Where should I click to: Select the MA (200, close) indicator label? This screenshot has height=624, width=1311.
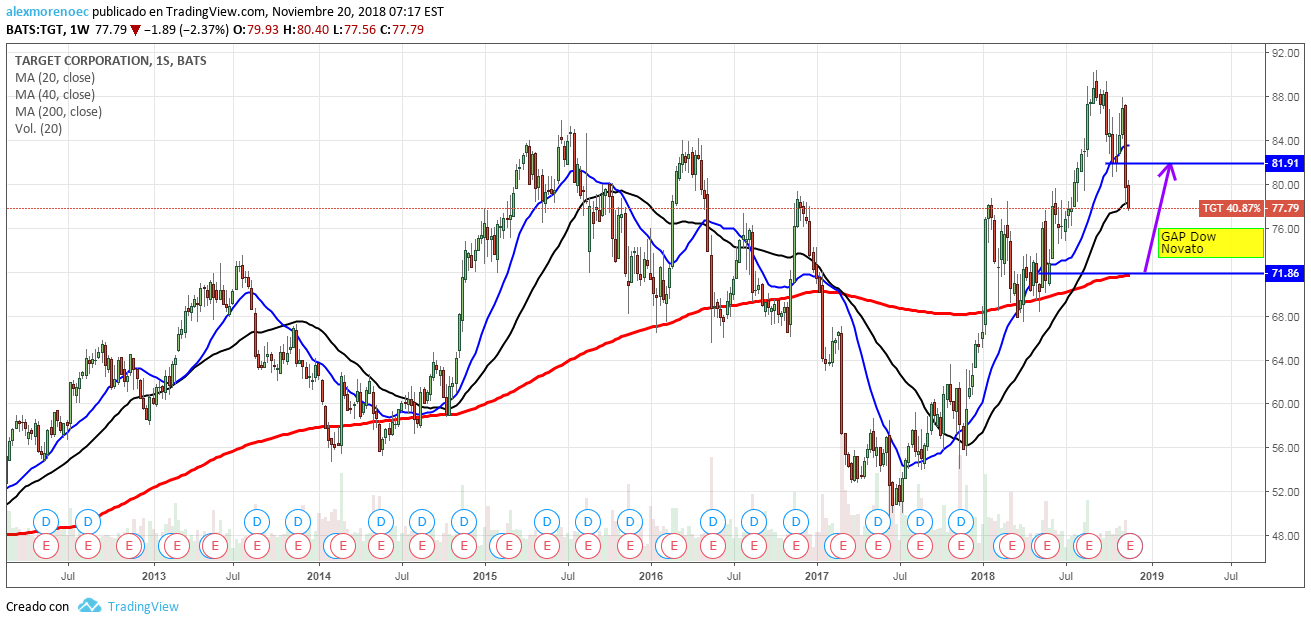(x=58, y=111)
